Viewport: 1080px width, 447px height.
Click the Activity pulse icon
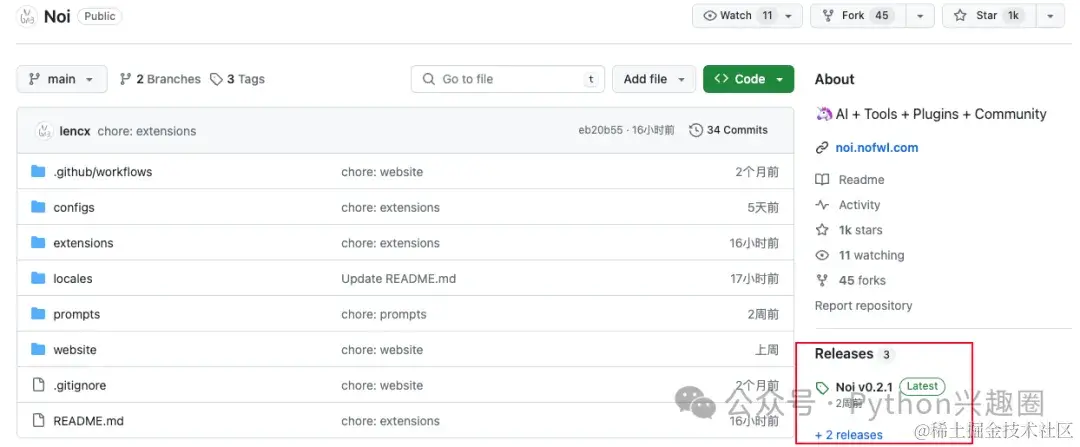822,205
